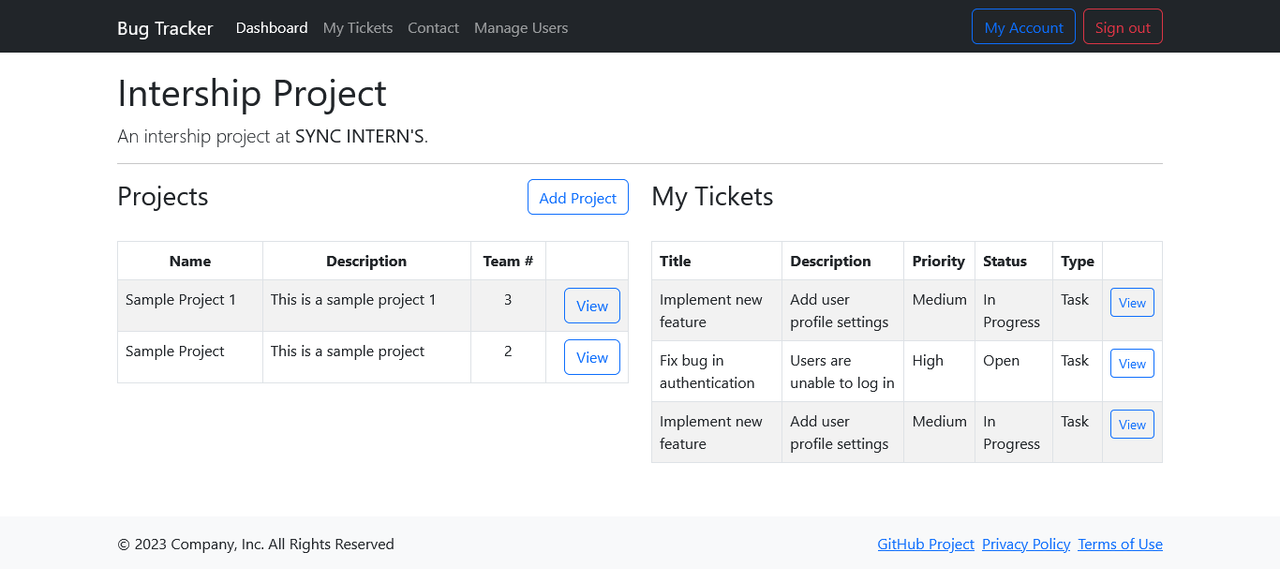The image size is (1280, 569).
Task: View the Fix bug in authentication ticket
Action: [x=1132, y=363]
